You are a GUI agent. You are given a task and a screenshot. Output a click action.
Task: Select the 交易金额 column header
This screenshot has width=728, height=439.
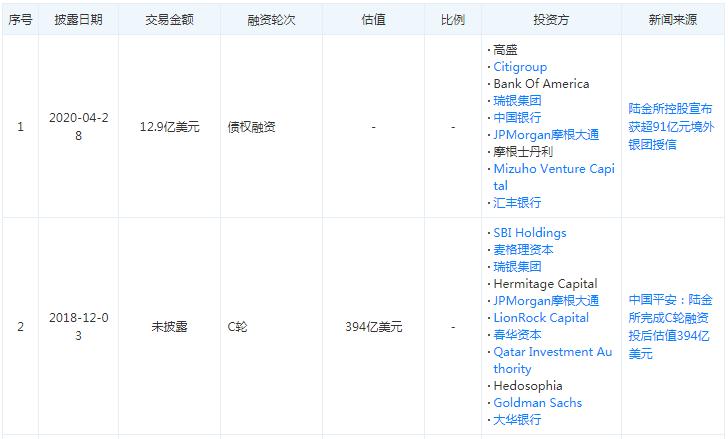[169, 19]
